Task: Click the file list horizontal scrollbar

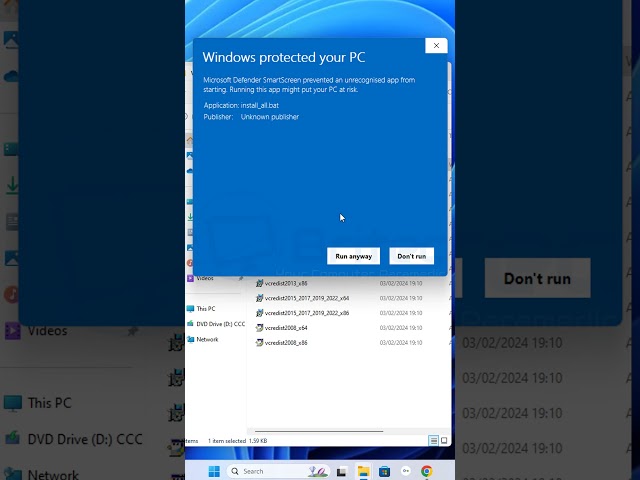Action: click(319, 431)
